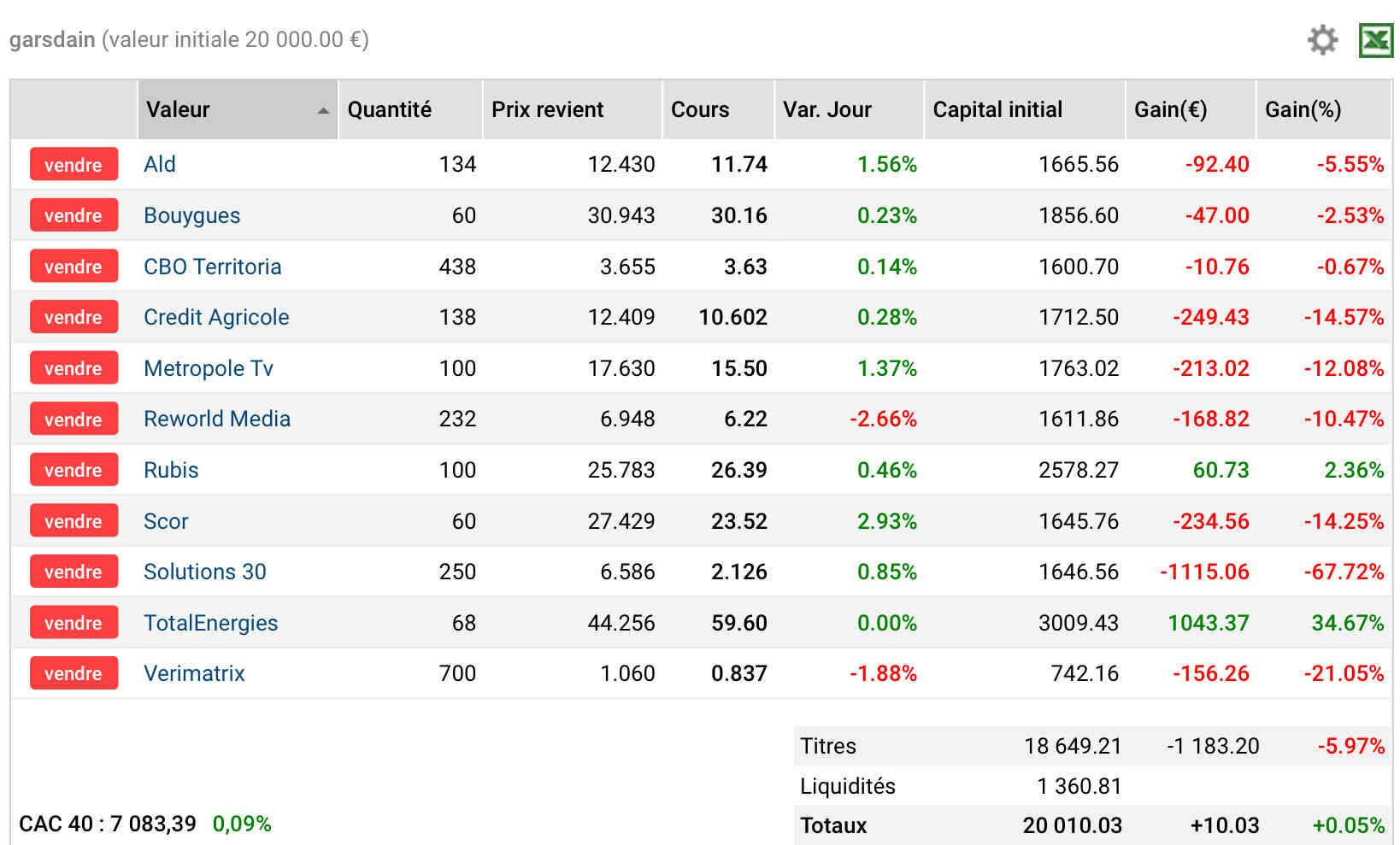Click Ald daily variation 1.56%

click(887, 164)
